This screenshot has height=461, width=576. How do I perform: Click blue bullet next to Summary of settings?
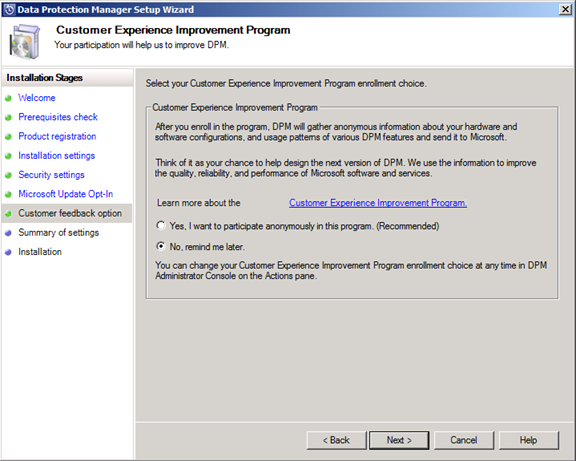coord(8,233)
